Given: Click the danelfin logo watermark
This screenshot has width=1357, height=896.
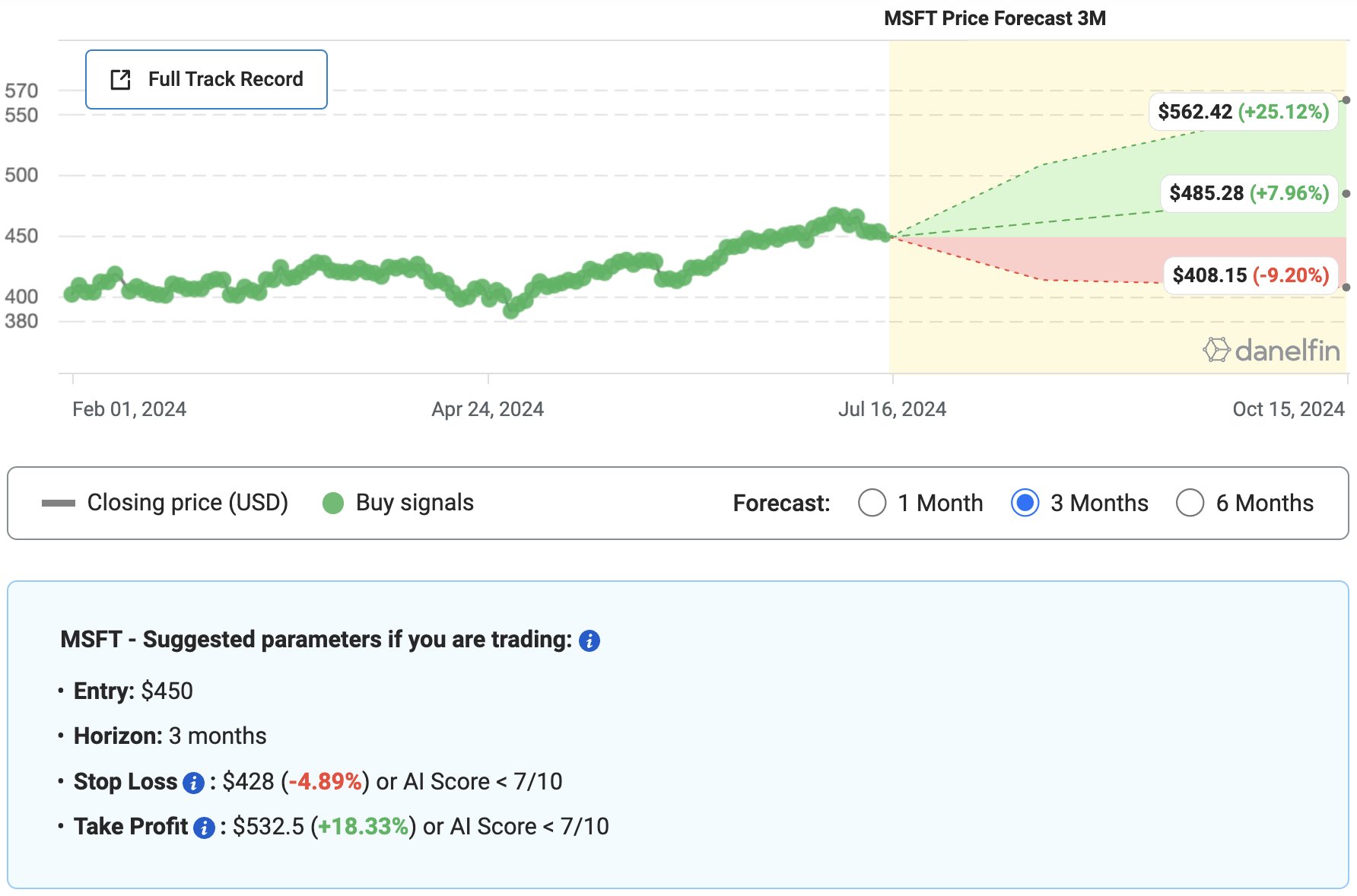Looking at the screenshot, I should [1271, 351].
